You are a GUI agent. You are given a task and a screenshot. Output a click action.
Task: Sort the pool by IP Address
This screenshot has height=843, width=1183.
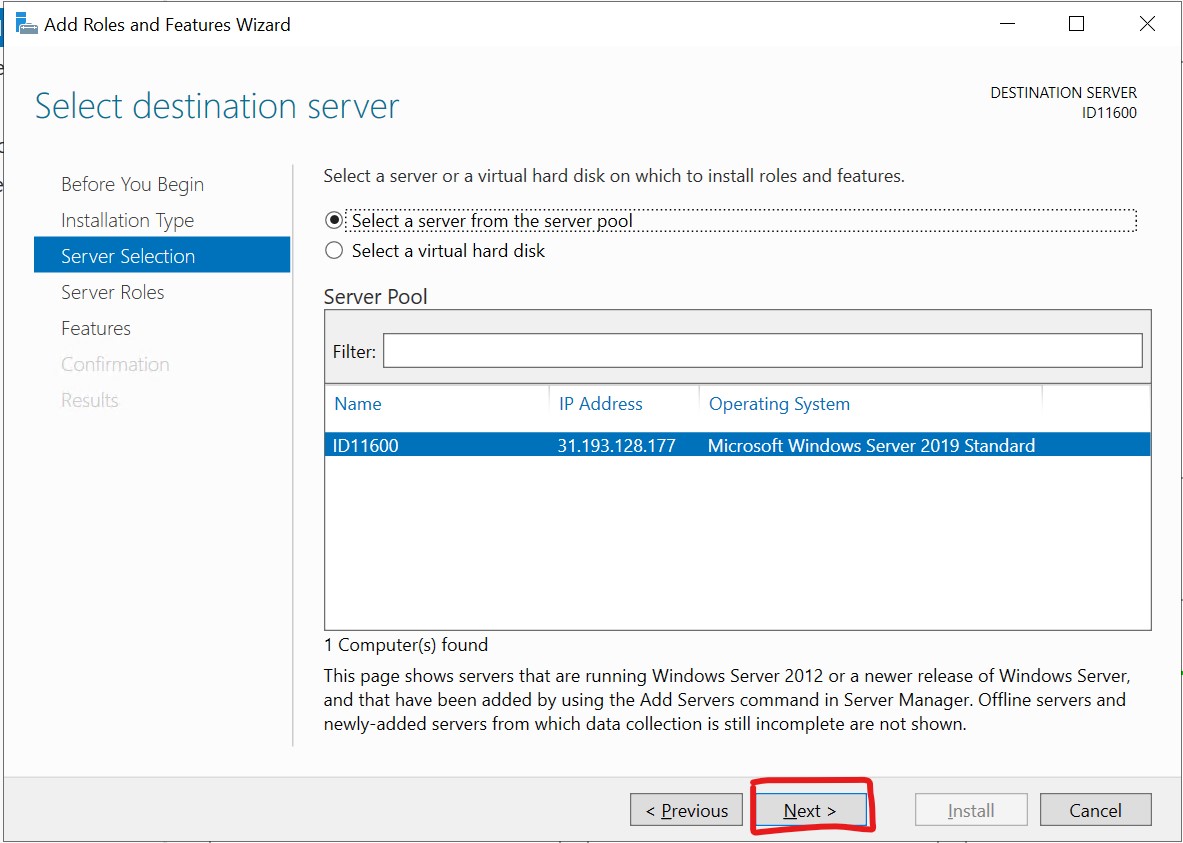(x=601, y=403)
